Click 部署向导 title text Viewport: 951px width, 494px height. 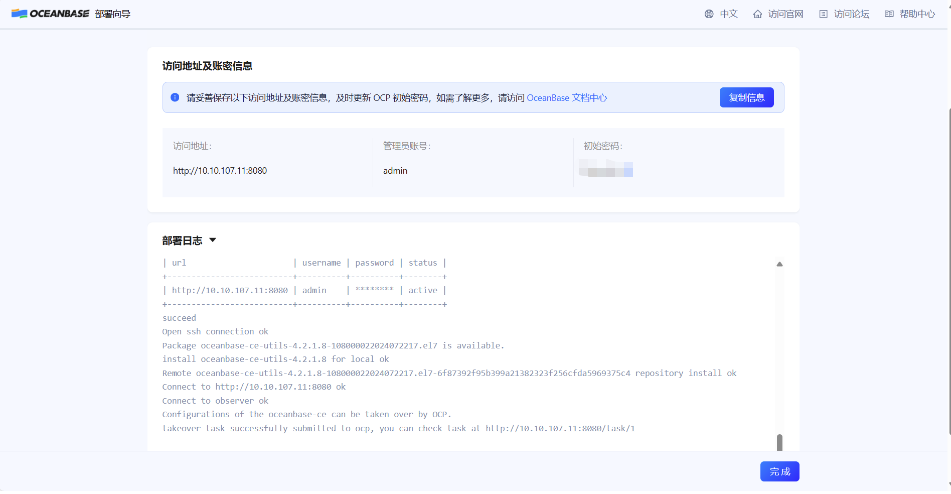(x=113, y=14)
